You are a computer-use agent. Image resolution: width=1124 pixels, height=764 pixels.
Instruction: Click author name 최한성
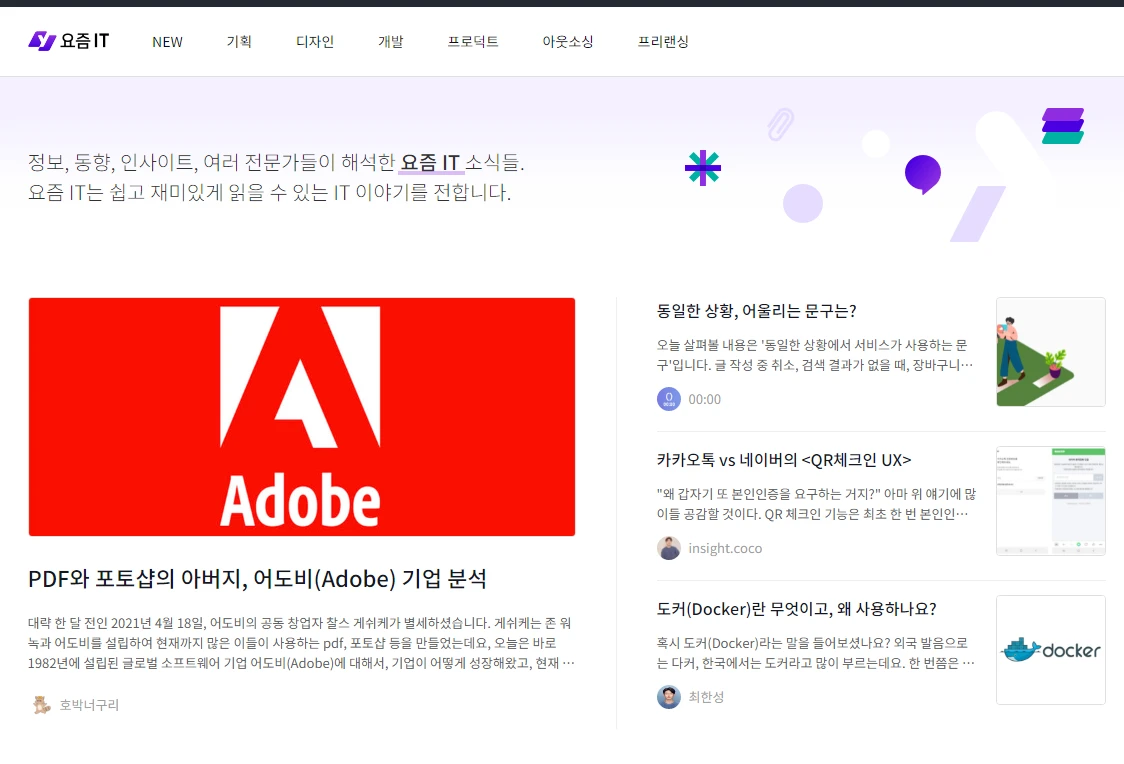[706, 697]
